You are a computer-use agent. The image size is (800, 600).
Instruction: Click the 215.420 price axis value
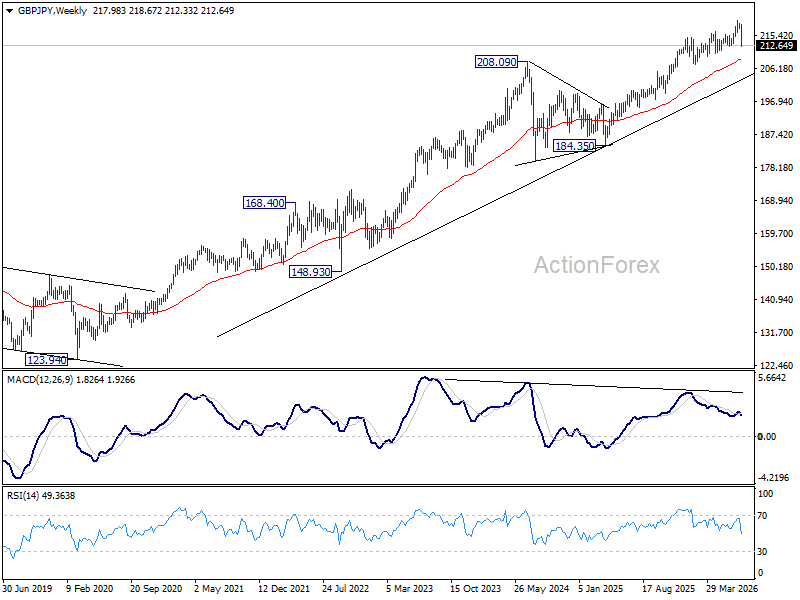777,35
